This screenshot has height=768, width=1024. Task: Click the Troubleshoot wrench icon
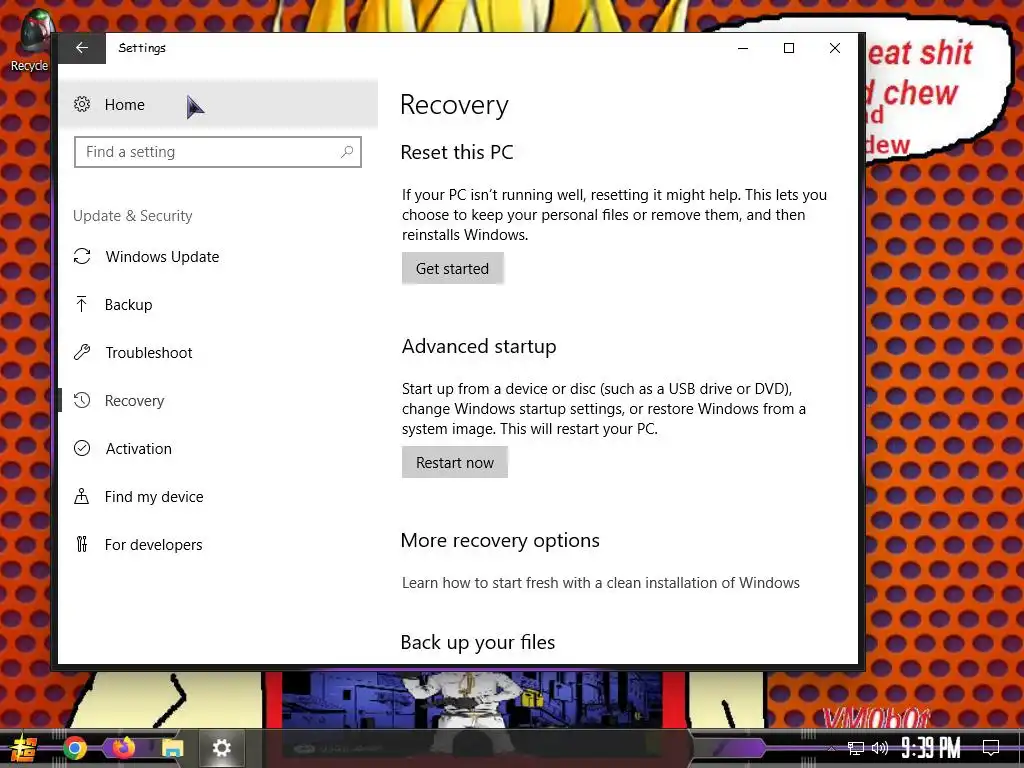coord(82,353)
